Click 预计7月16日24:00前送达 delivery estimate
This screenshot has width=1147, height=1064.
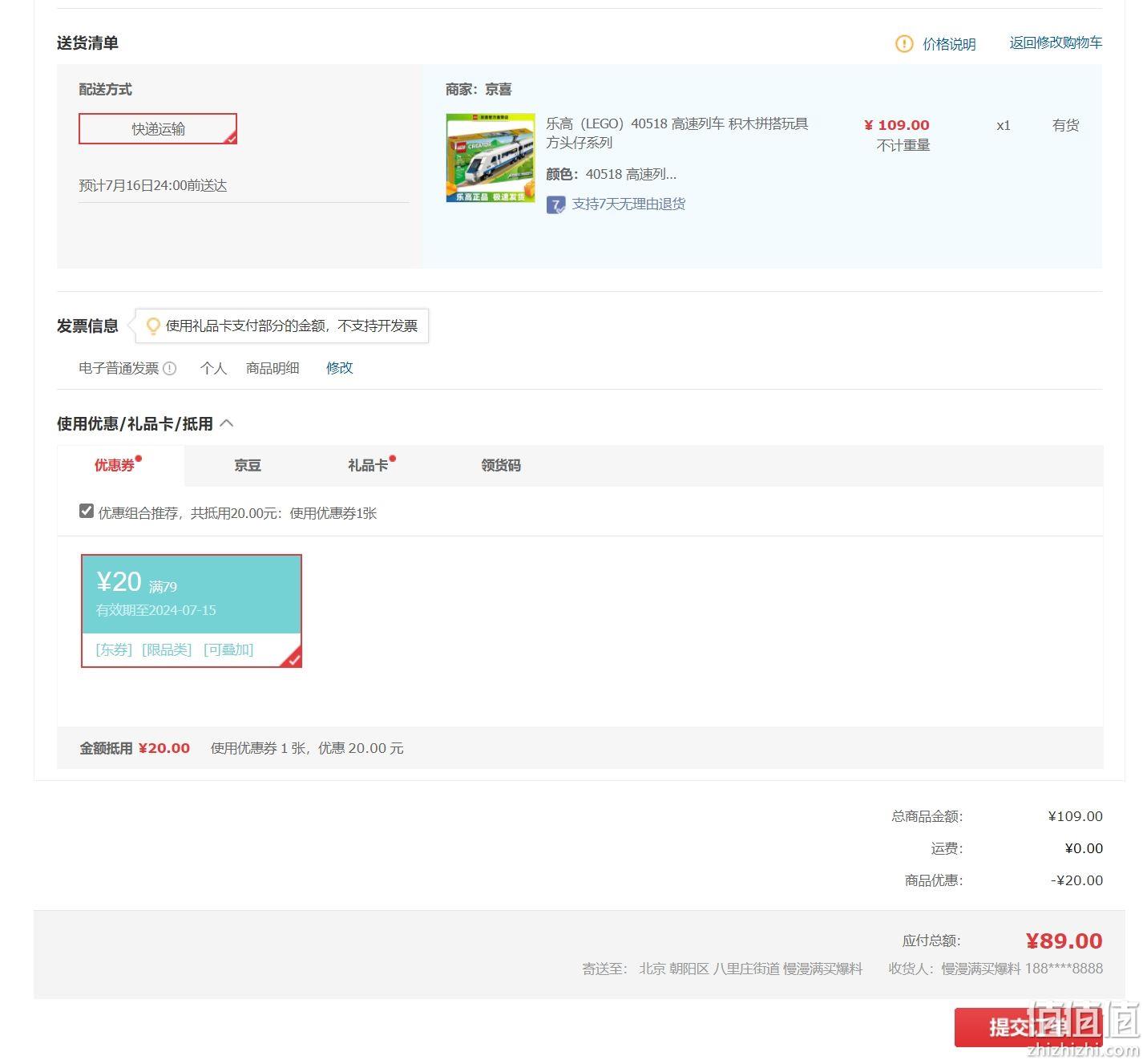[x=153, y=186]
